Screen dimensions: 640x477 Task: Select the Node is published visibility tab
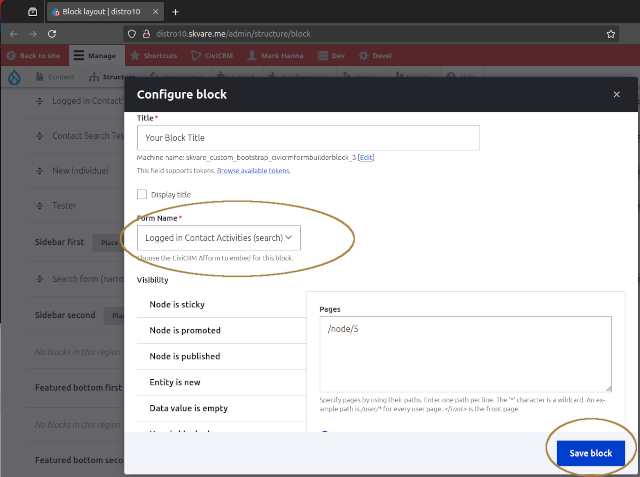pos(222,356)
